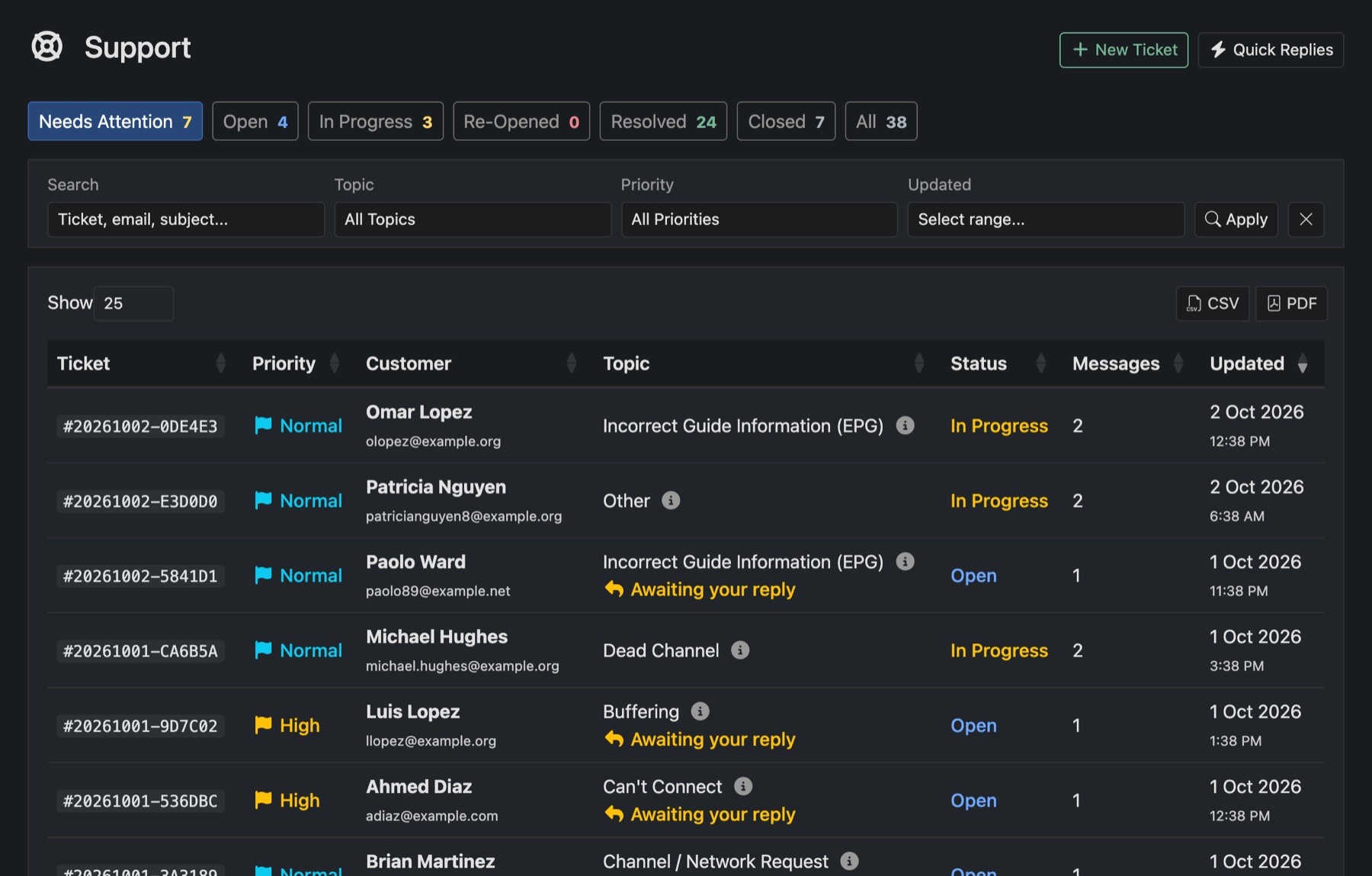Click info icon next to Buffering
This screenshot has width=1372, height=876.
(700, 711)
